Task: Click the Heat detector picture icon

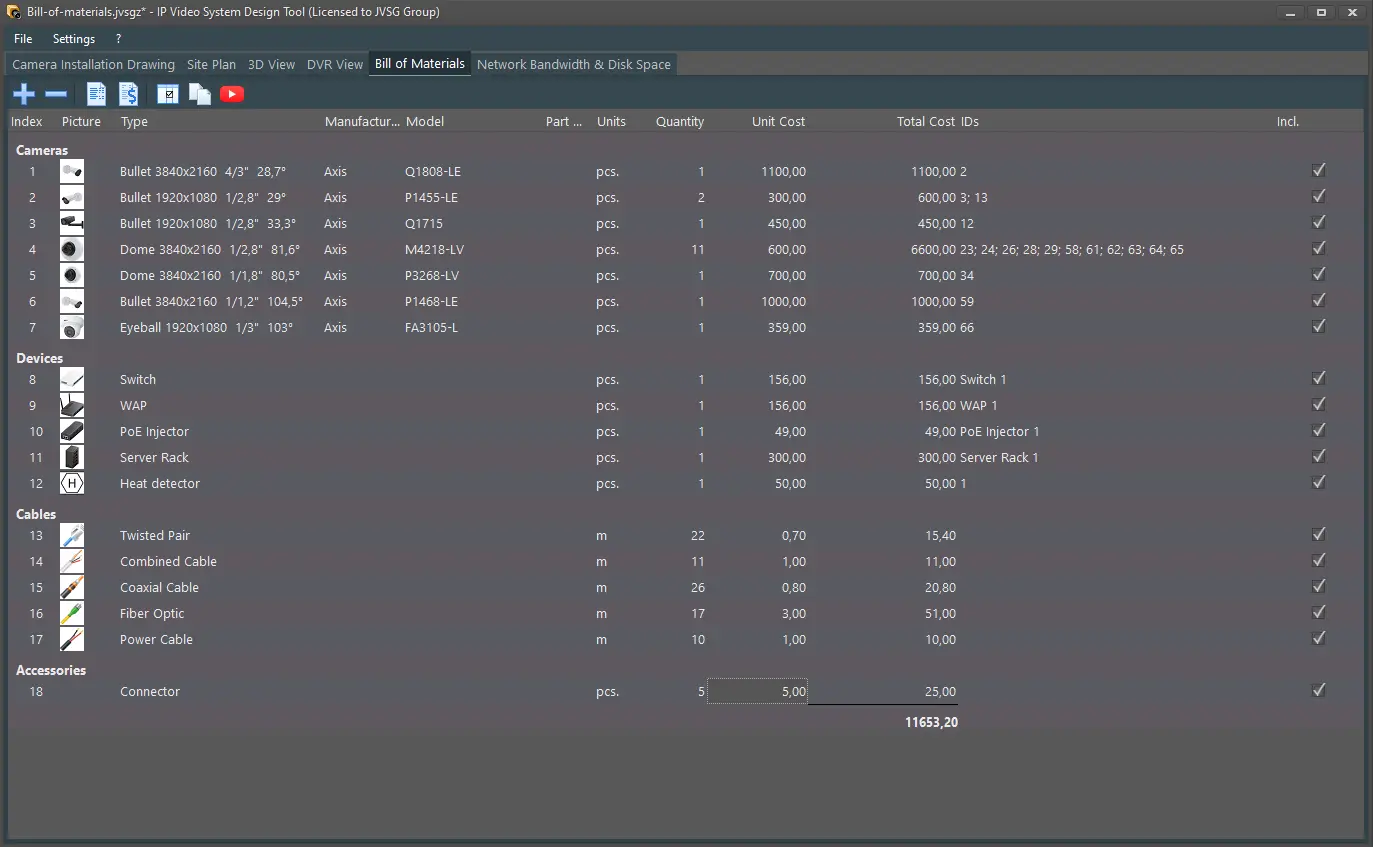Action: (x=72, y=484)
